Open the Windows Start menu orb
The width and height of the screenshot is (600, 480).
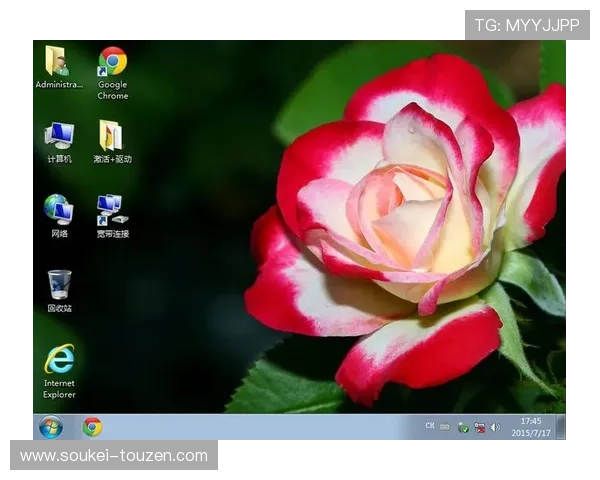click(x=50, y=427)
